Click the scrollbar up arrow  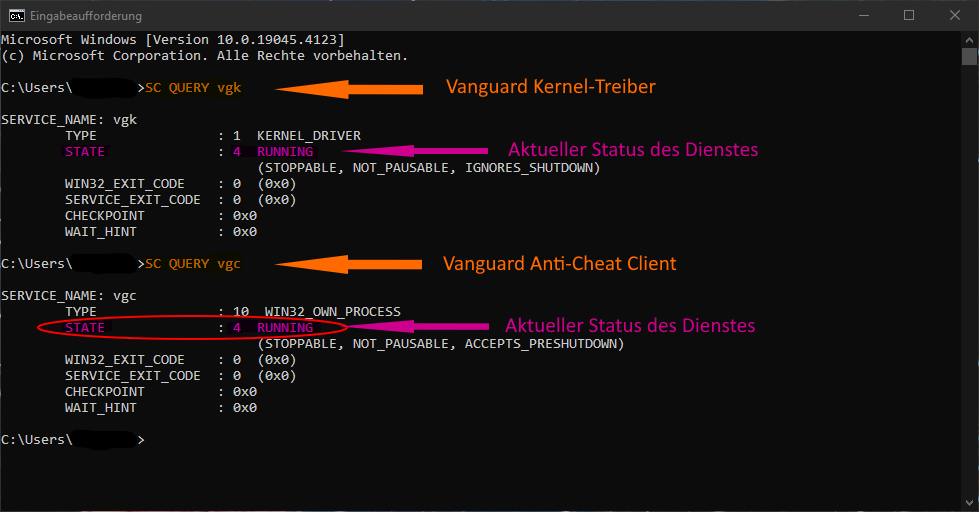pyautogui.click(x=969, y=39)
